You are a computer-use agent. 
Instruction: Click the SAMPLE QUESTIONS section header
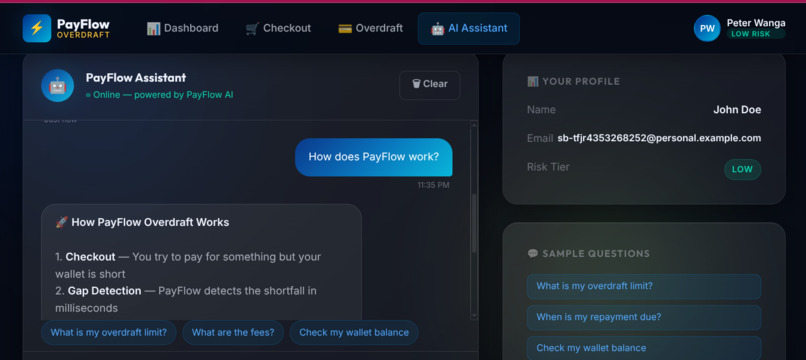click(x=589, y=254)
